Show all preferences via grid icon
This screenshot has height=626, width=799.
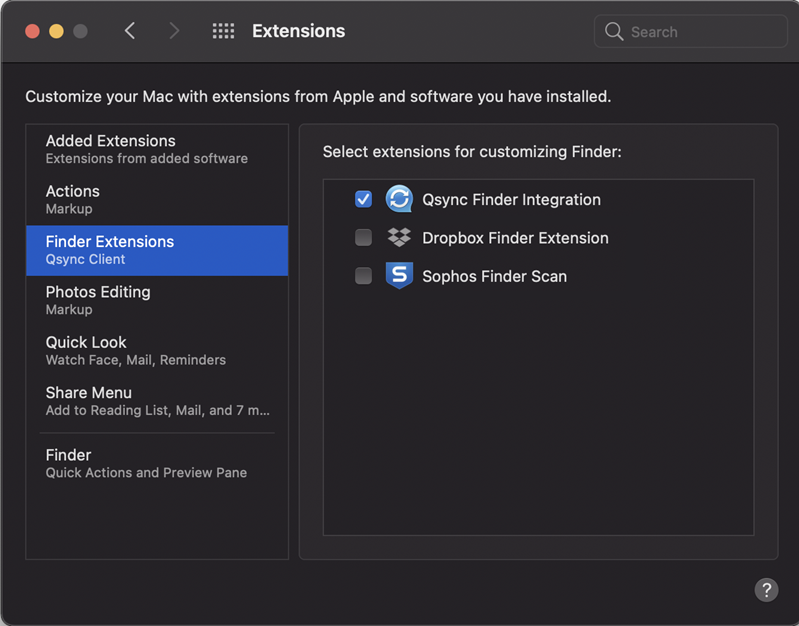pyautogui.click(x=223, y=31)
